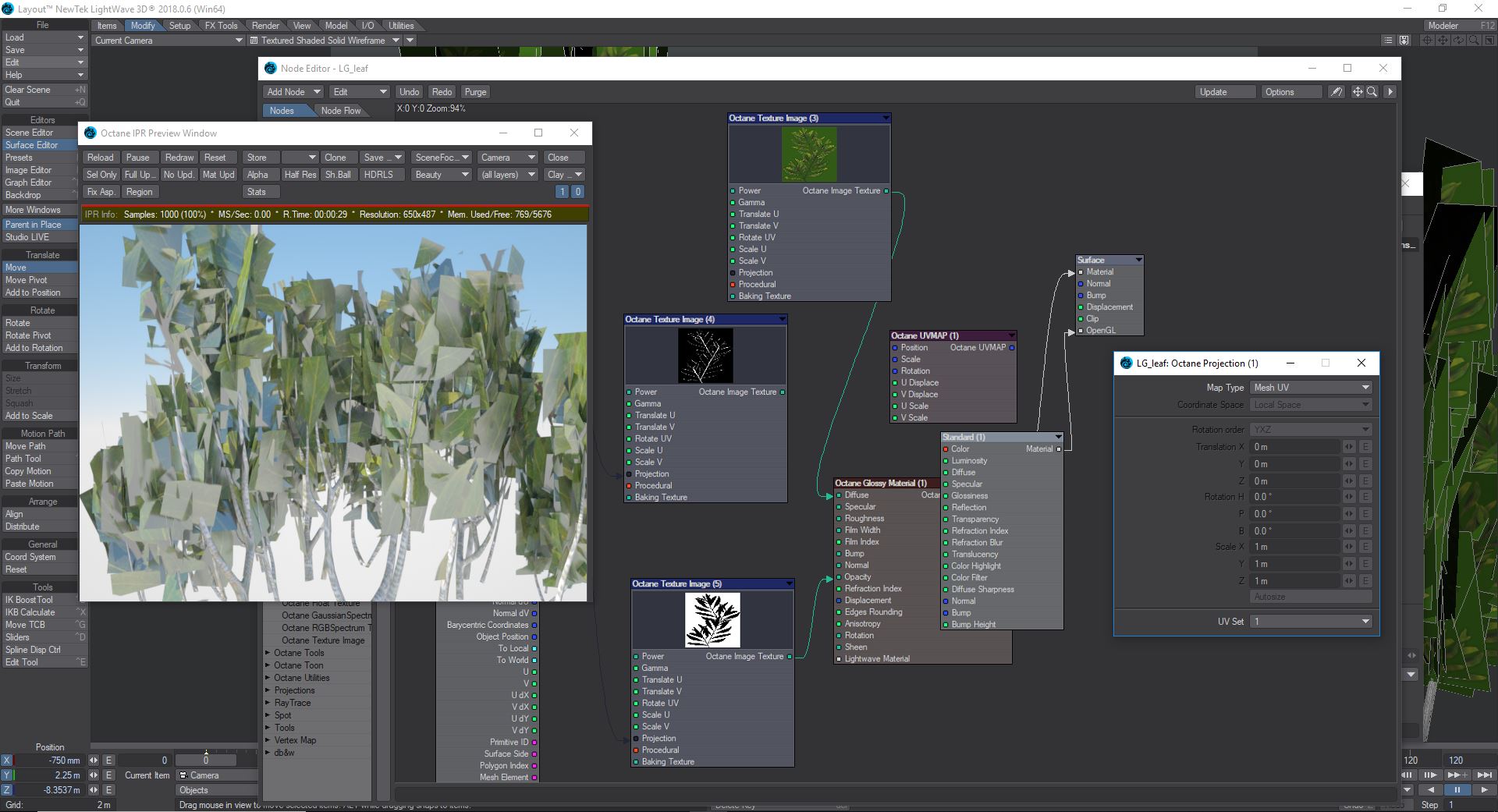The image size is (1498, 812).
Task: Click the Octane logo in IPR Preview title
Action: (x=90, y=133)
